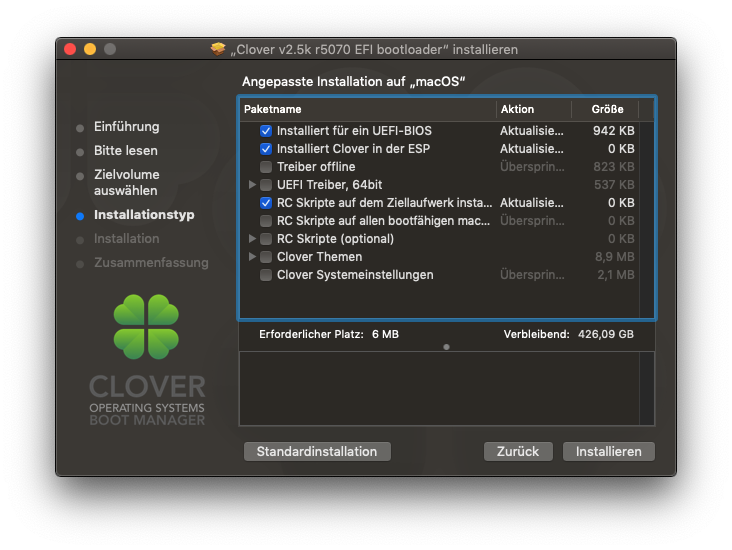Click the Paketname column header
Screen dimensions: 732x550
[367, 109]
